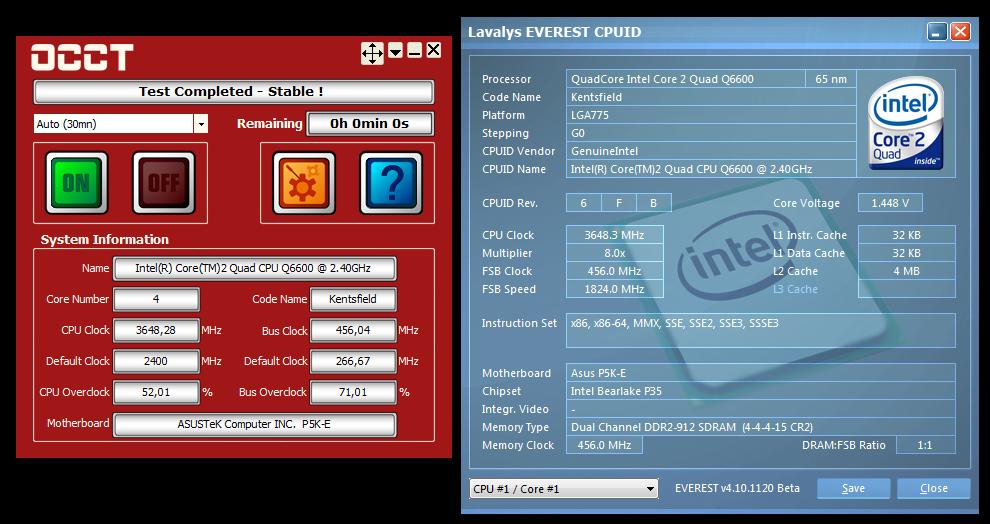Click the Processor value QuadCore Intel Core 2 Quad Q6600
Image resolution: width=990 pixels, height=524 pixels.
(x=686, y=79)
